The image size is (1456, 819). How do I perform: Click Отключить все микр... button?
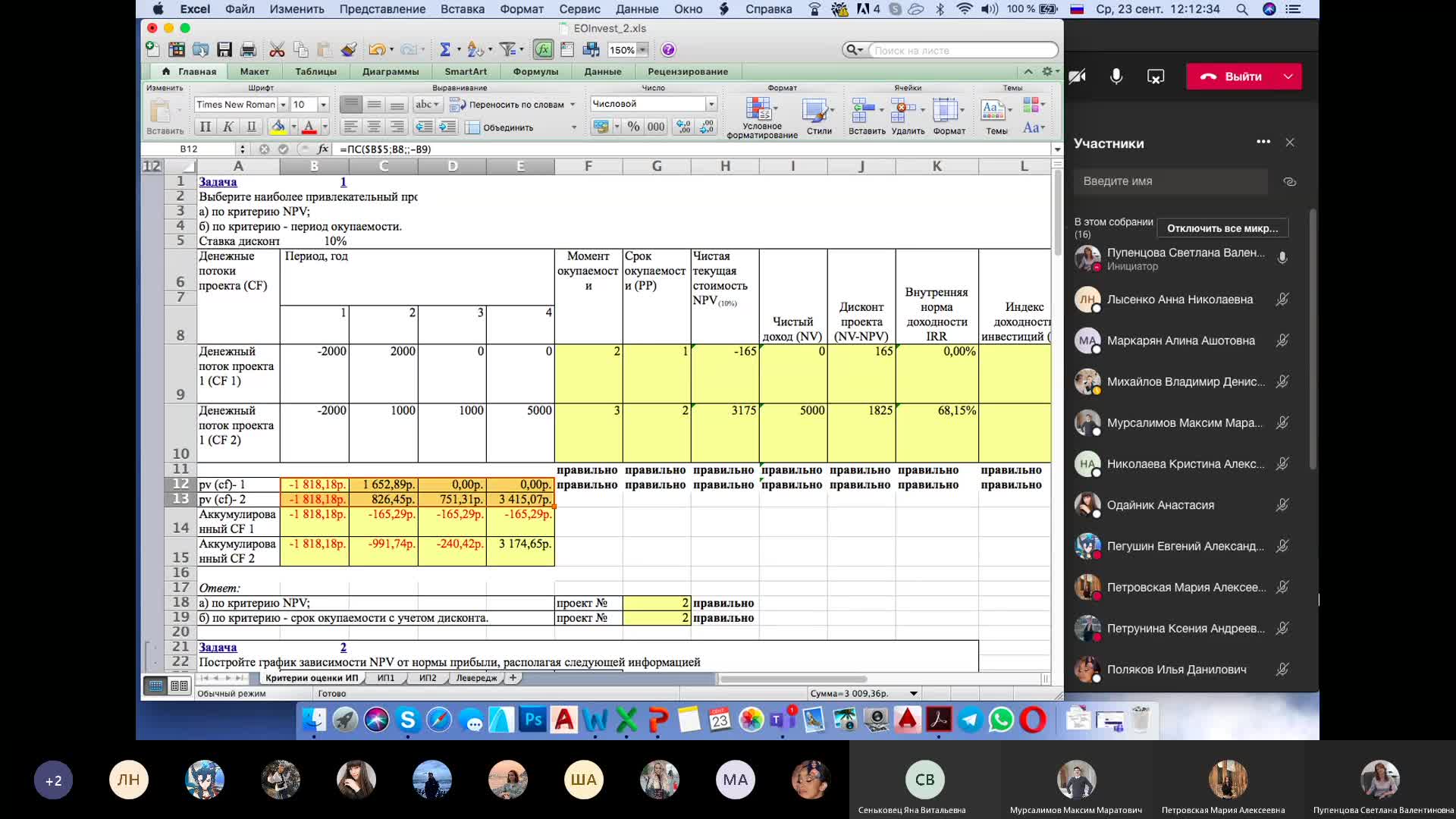click(1222, 228)
